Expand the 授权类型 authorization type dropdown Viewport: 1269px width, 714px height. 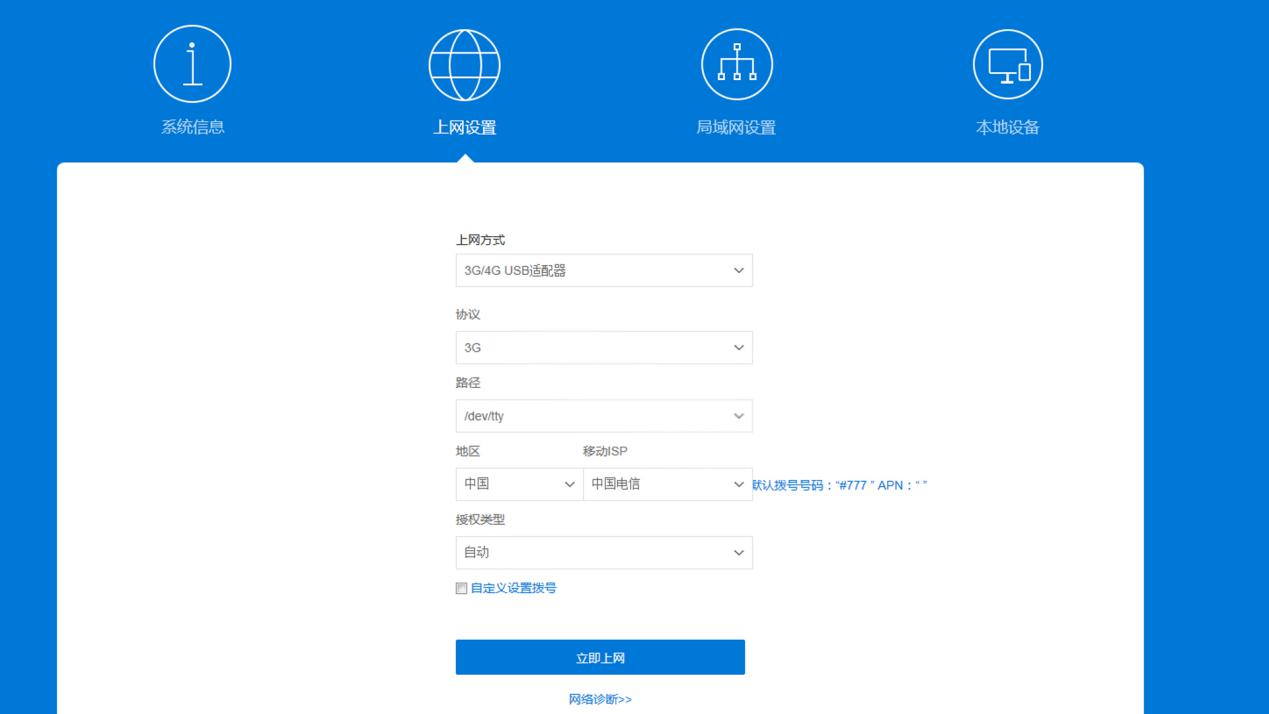click(x=604, y=552)
